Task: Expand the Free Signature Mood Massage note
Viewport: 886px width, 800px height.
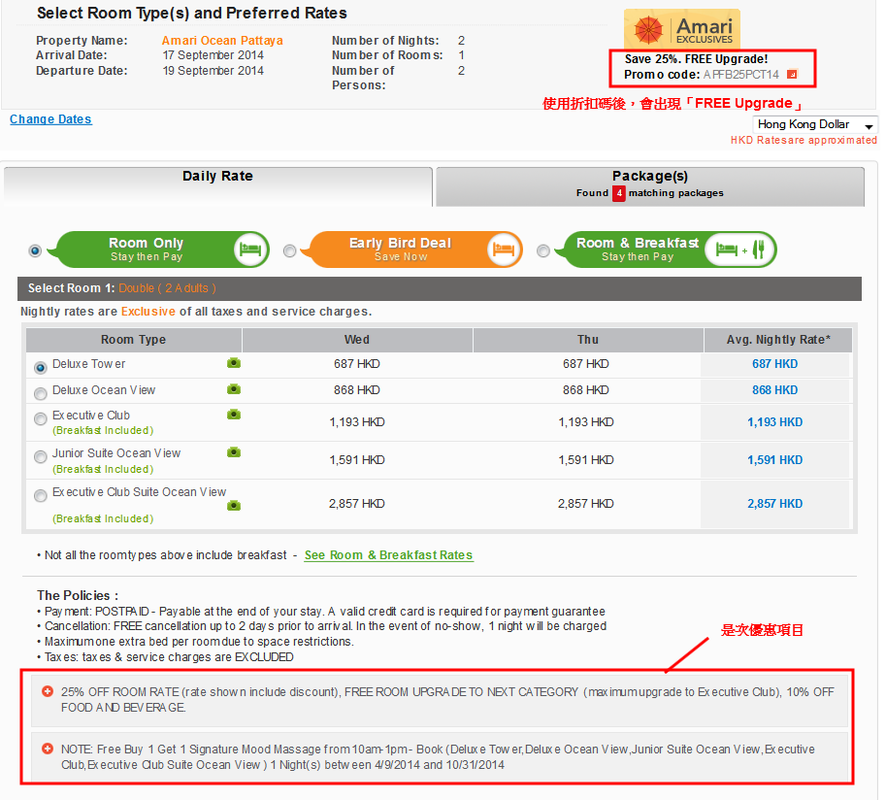Action: click(47, 748)
